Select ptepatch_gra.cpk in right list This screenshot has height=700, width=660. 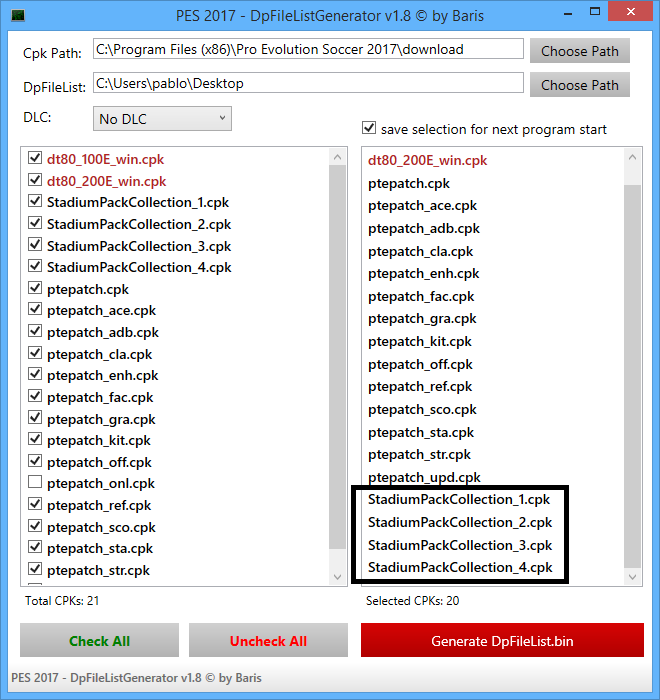pyautogui.click(x=422, y=318)
